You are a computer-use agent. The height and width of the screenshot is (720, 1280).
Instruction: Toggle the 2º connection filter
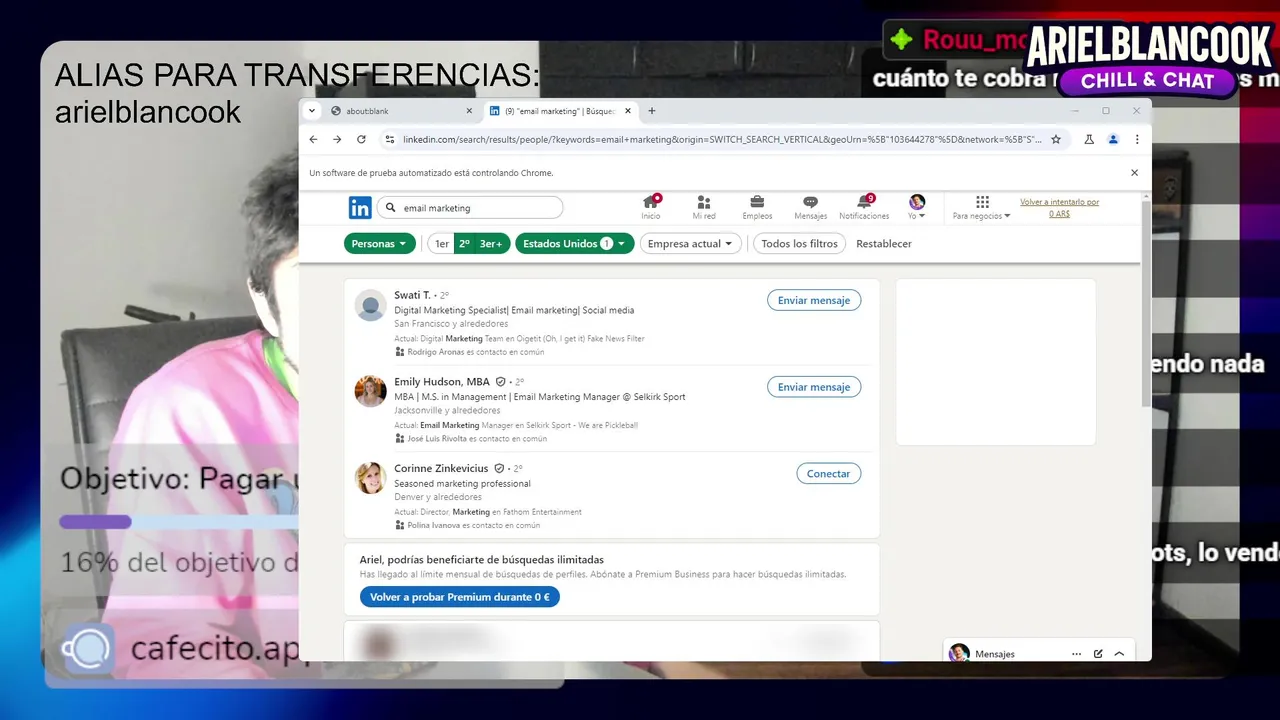[x=465, y=244]
